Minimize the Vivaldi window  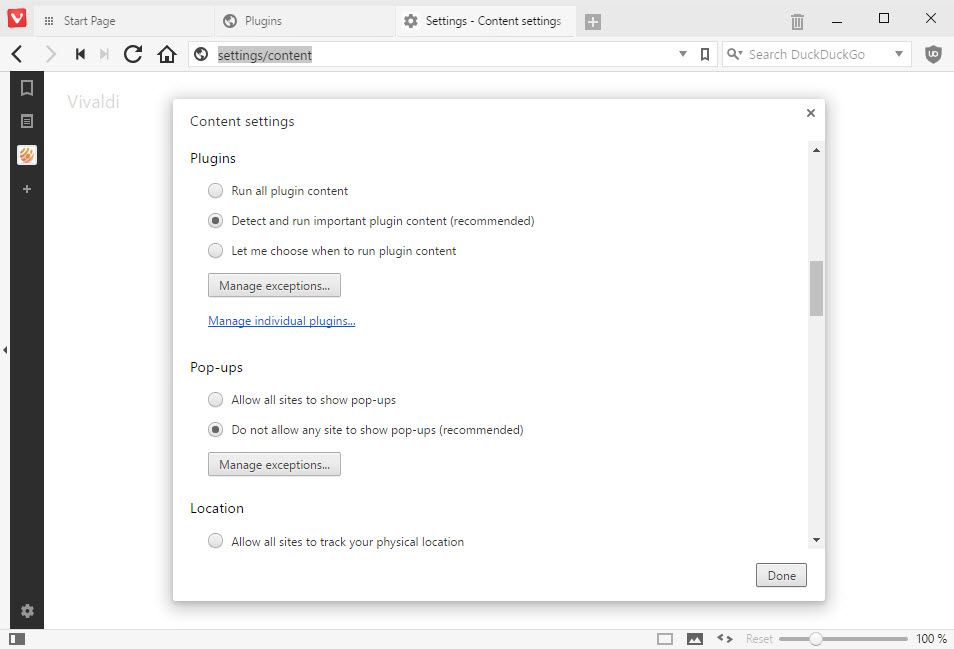click(x=837, y=21)
